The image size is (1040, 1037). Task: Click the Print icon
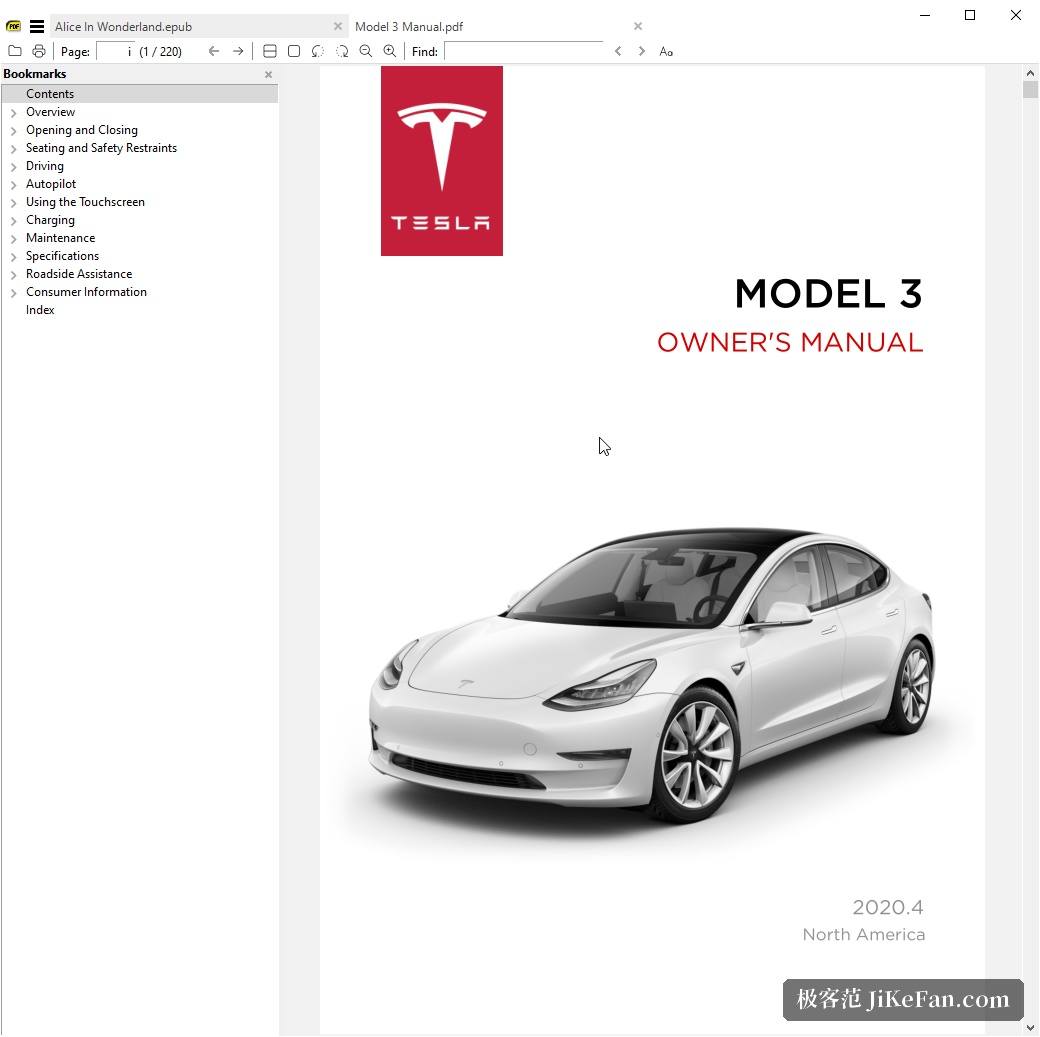click(x=39, y=51)
